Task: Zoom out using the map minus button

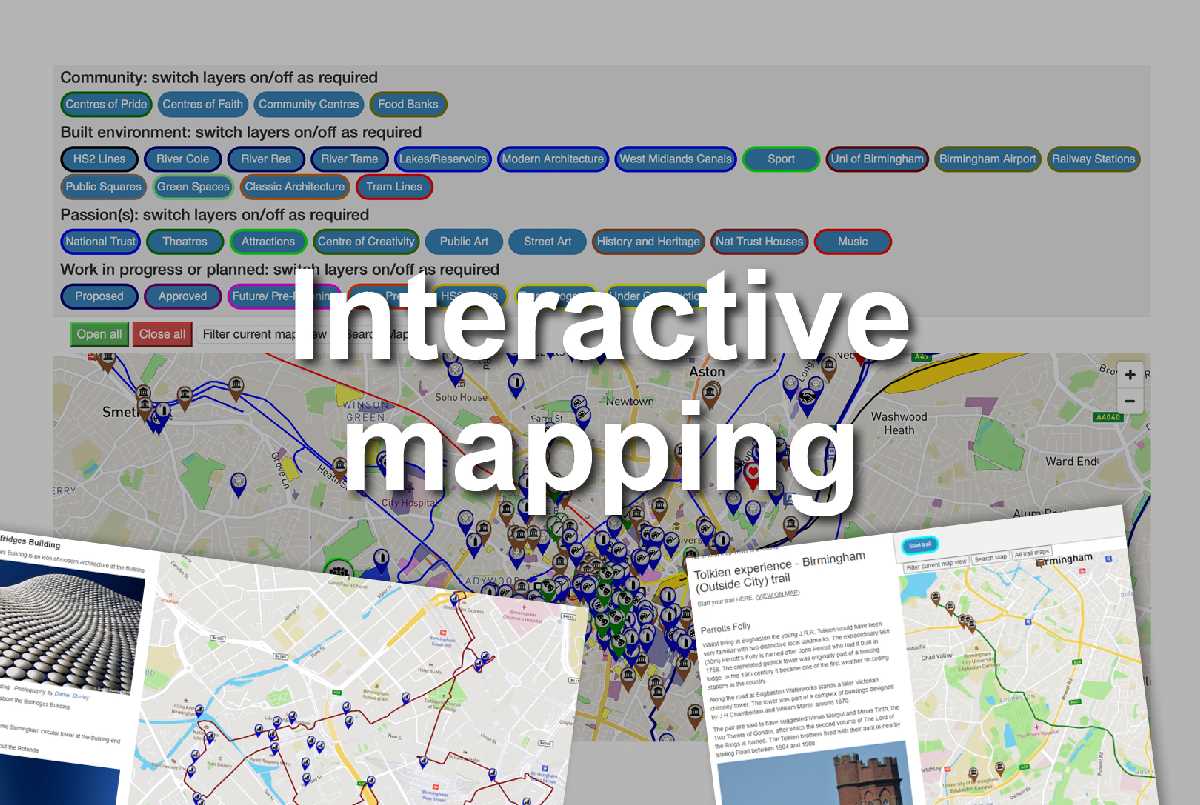Action: tap(1130, 401)
